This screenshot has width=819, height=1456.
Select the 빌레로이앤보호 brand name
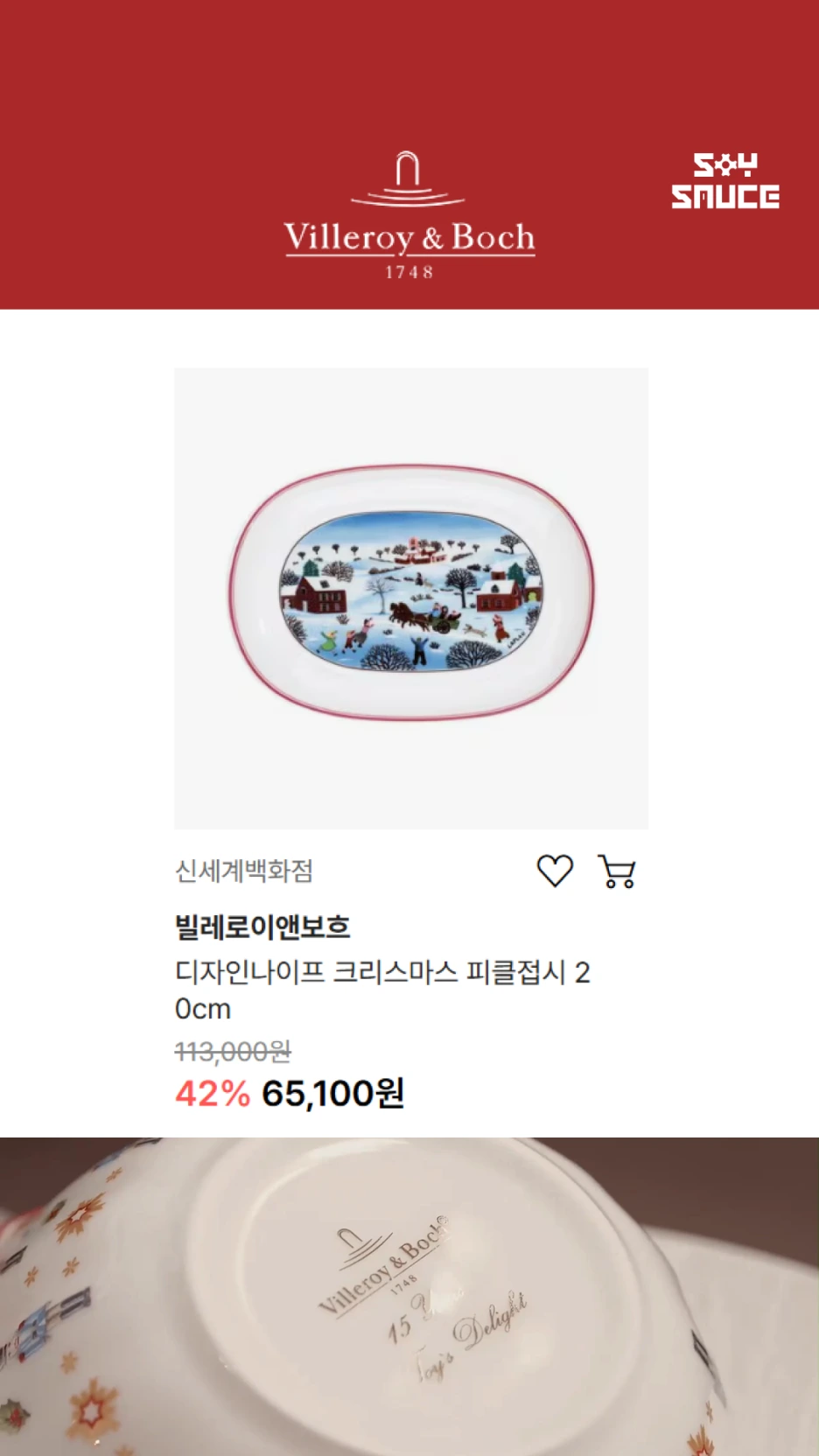tap(262, 927)
